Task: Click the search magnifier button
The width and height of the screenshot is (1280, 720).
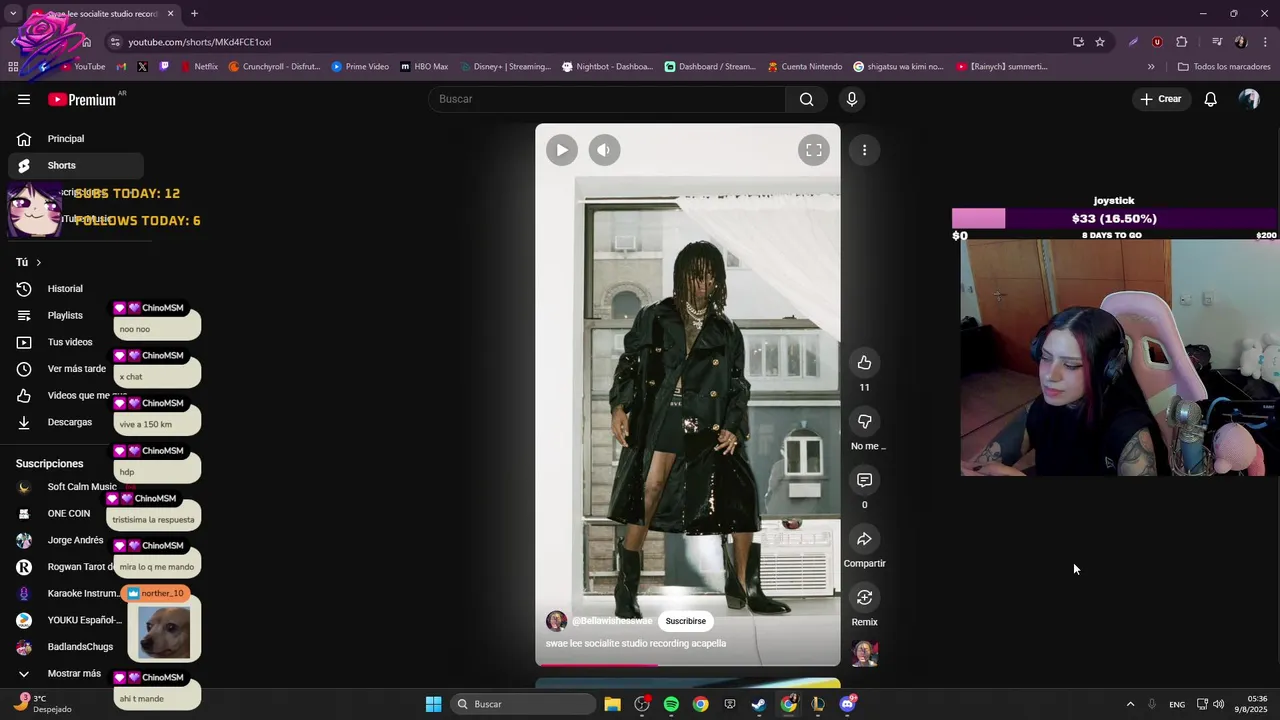Action: tap(806, 99)
